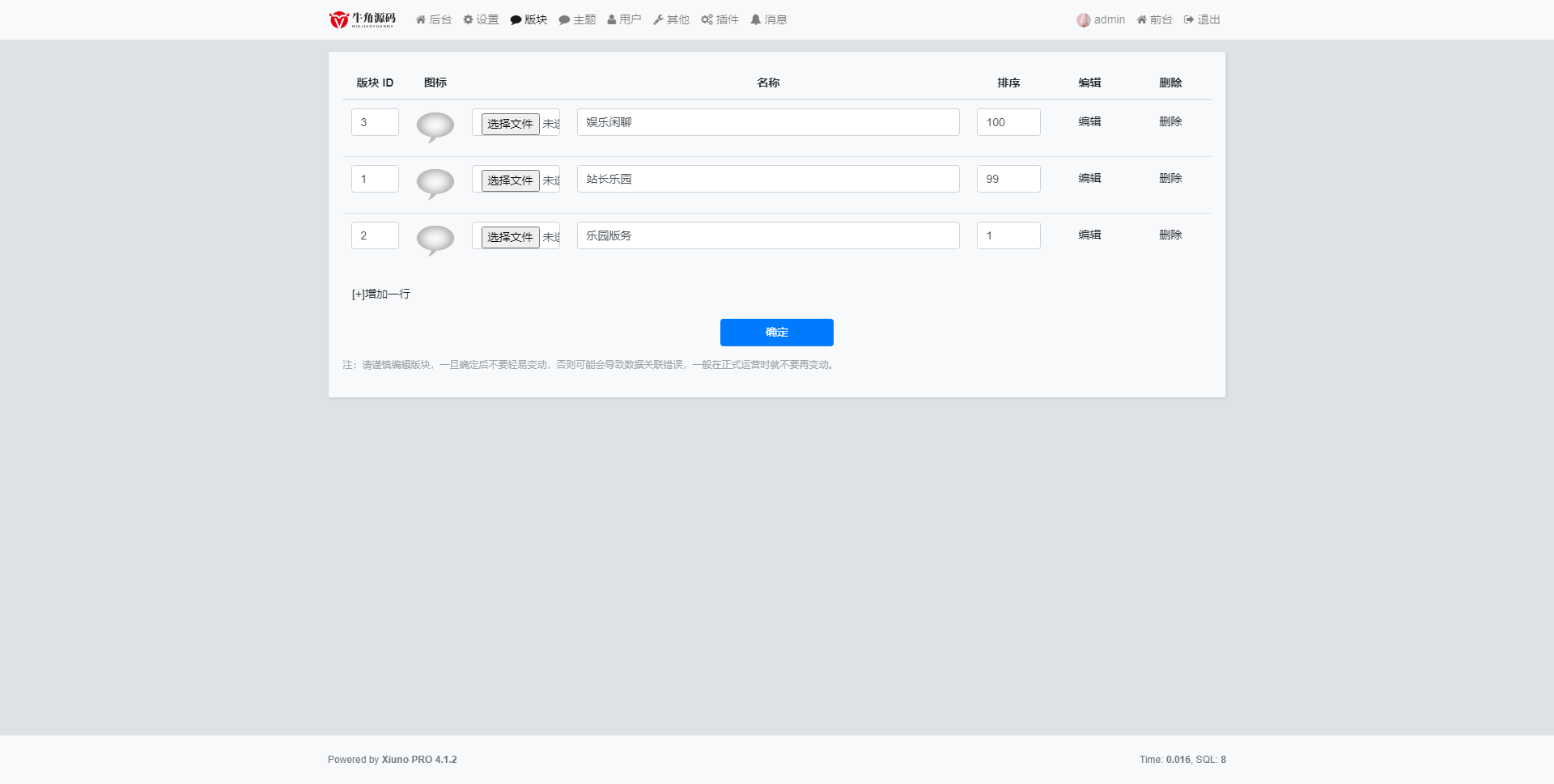Click 删除 for 乐园服务 board
1554x784 pixels.
click(x=1170, y=235)
